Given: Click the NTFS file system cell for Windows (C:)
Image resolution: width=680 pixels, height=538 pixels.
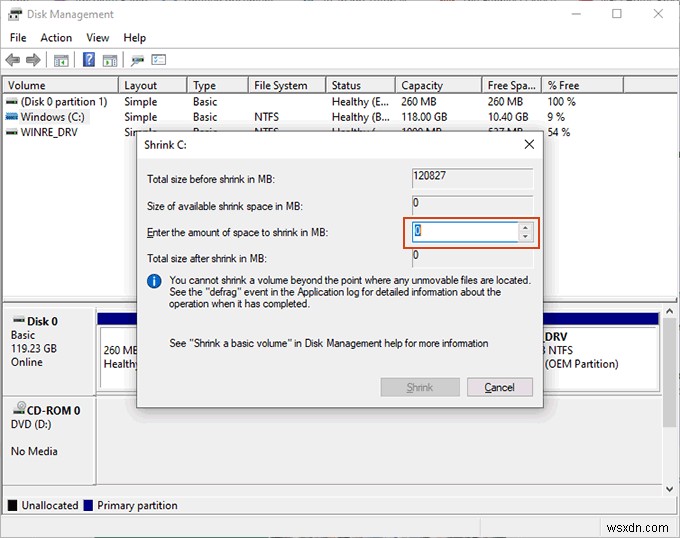Looking at the screenshot, I should [266, 117].
